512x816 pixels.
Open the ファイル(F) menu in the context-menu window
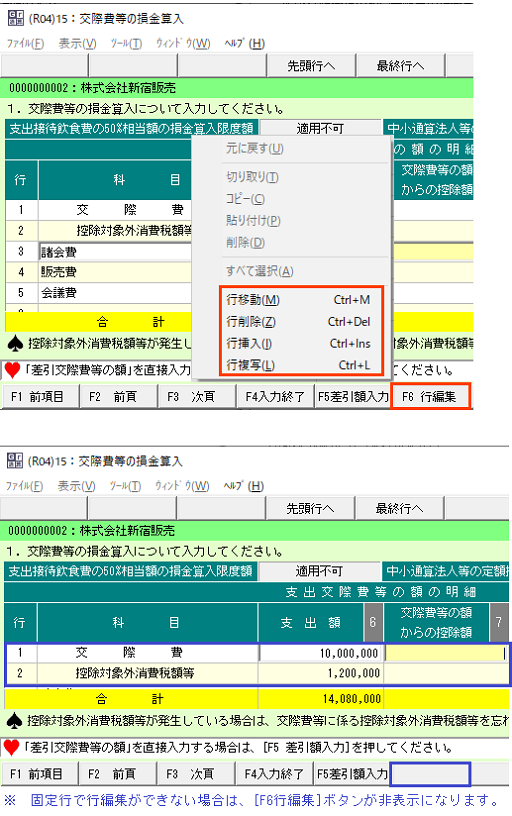(25, 44)
